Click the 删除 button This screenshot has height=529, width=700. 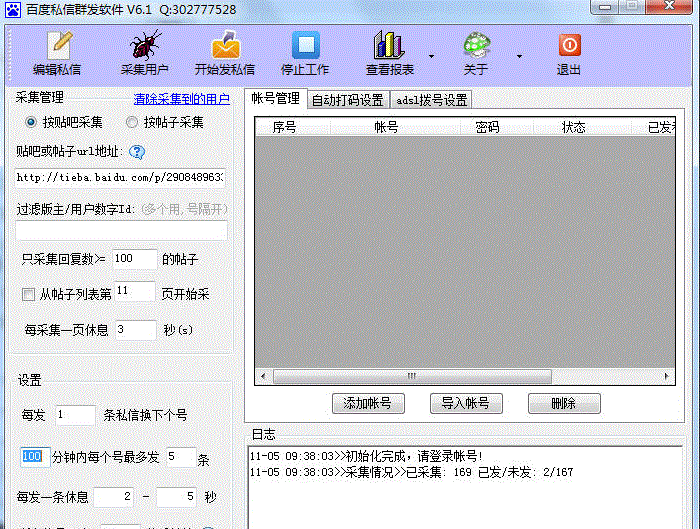pos(564,404)
